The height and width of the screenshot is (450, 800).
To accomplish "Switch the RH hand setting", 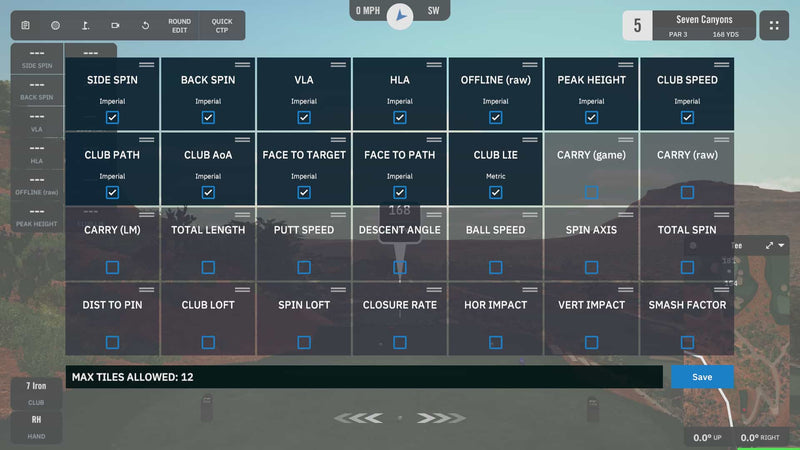I will (x=36, y=427).
